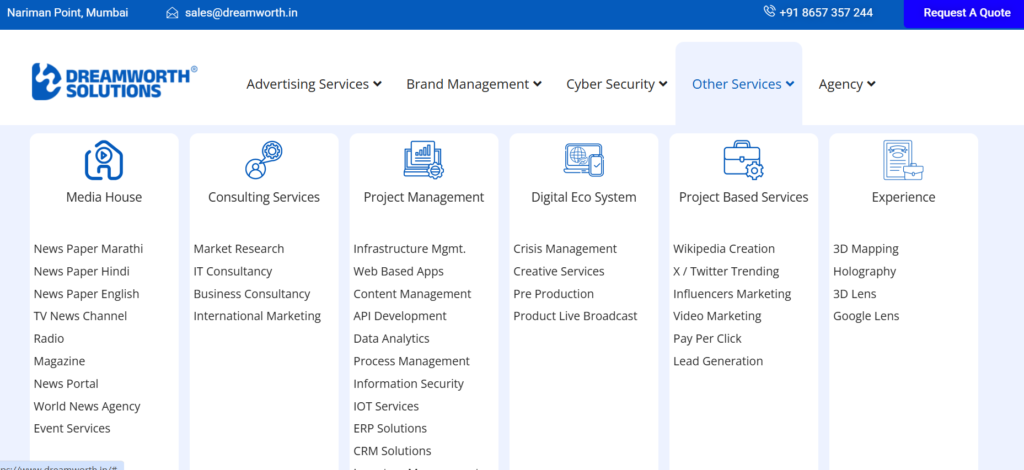This screenshot has width=1024, height=470.
Task: Open the Cyber Security dropdown menu
Action: pyautogui.click(x=616, y=84)
